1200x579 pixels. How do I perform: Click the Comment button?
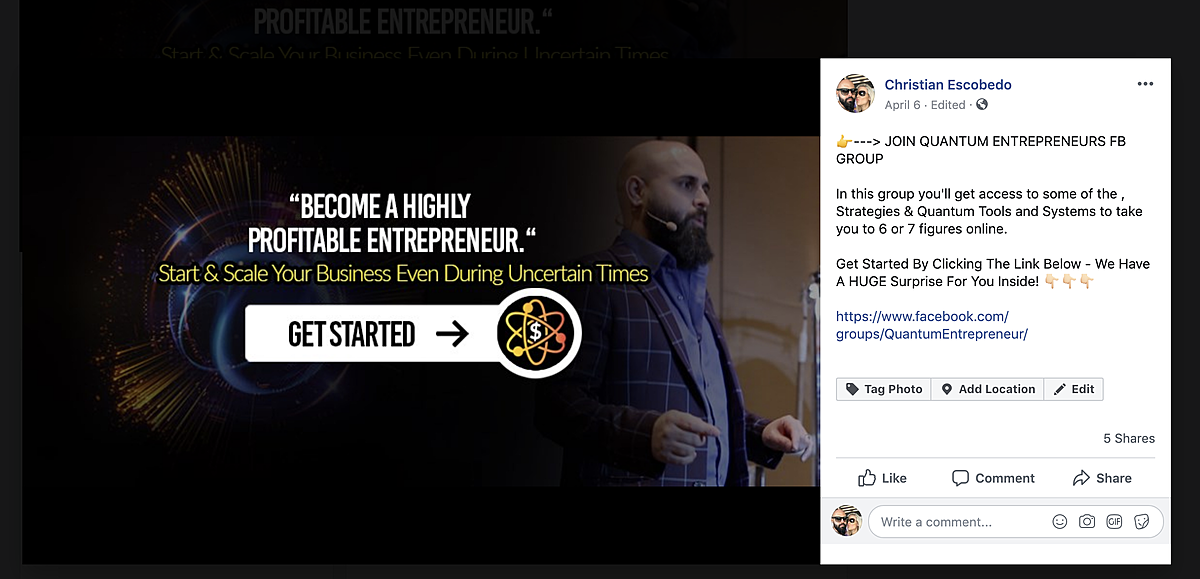(x=993, y=478)
